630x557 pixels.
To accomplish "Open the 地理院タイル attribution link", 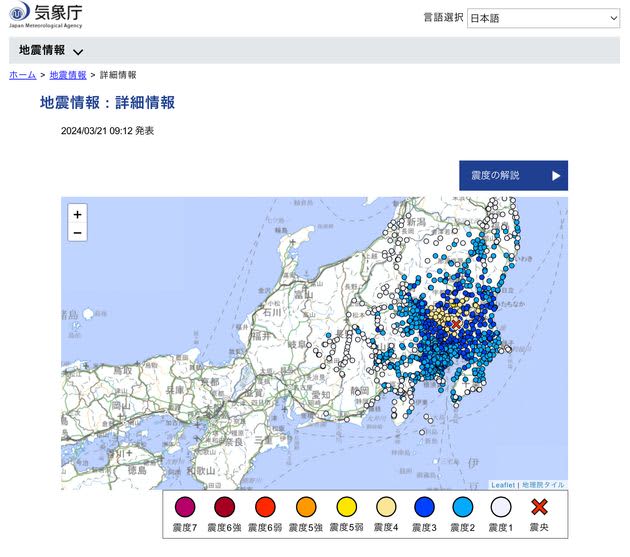I will (543, 485).
